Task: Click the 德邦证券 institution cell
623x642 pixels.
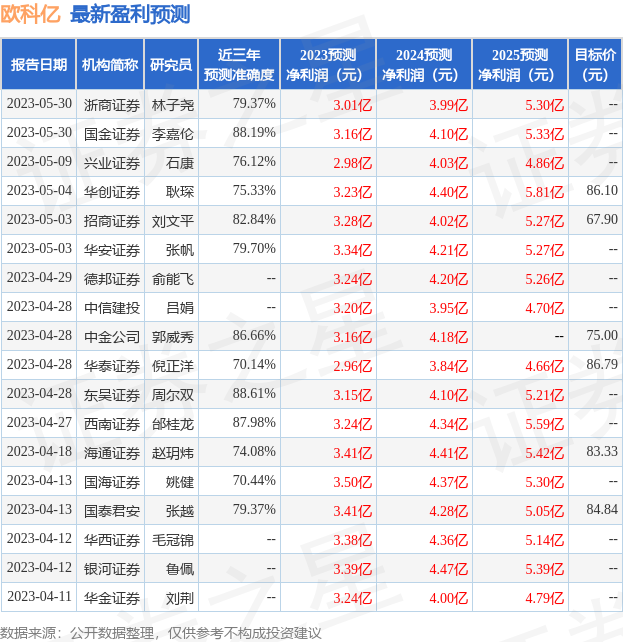Action: click(x=112, y=279)
